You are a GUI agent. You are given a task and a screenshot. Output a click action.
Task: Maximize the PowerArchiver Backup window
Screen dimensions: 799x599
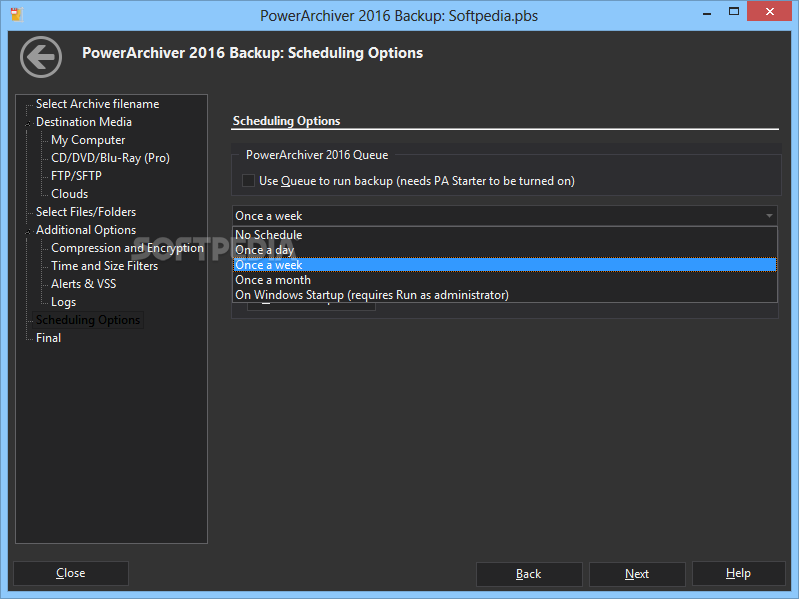[734, 12]
